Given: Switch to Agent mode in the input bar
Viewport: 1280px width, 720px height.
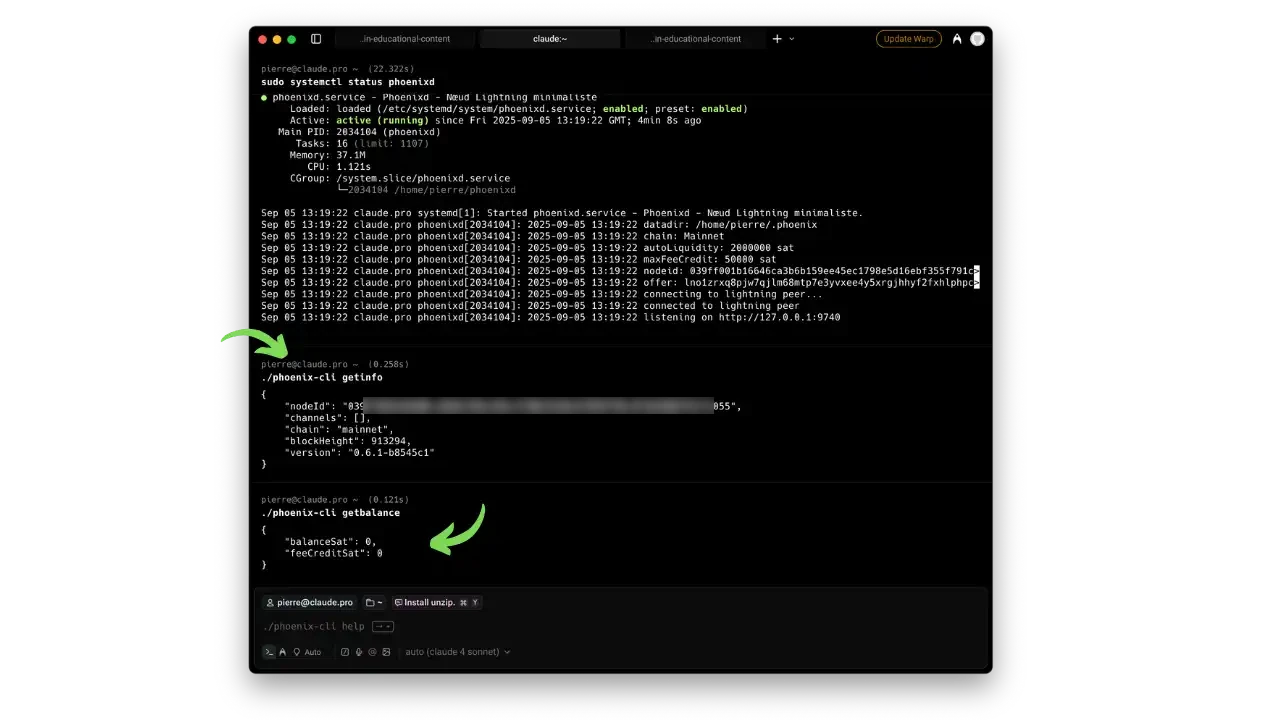Looking at the screenshot, I should (x=283, y=651).
